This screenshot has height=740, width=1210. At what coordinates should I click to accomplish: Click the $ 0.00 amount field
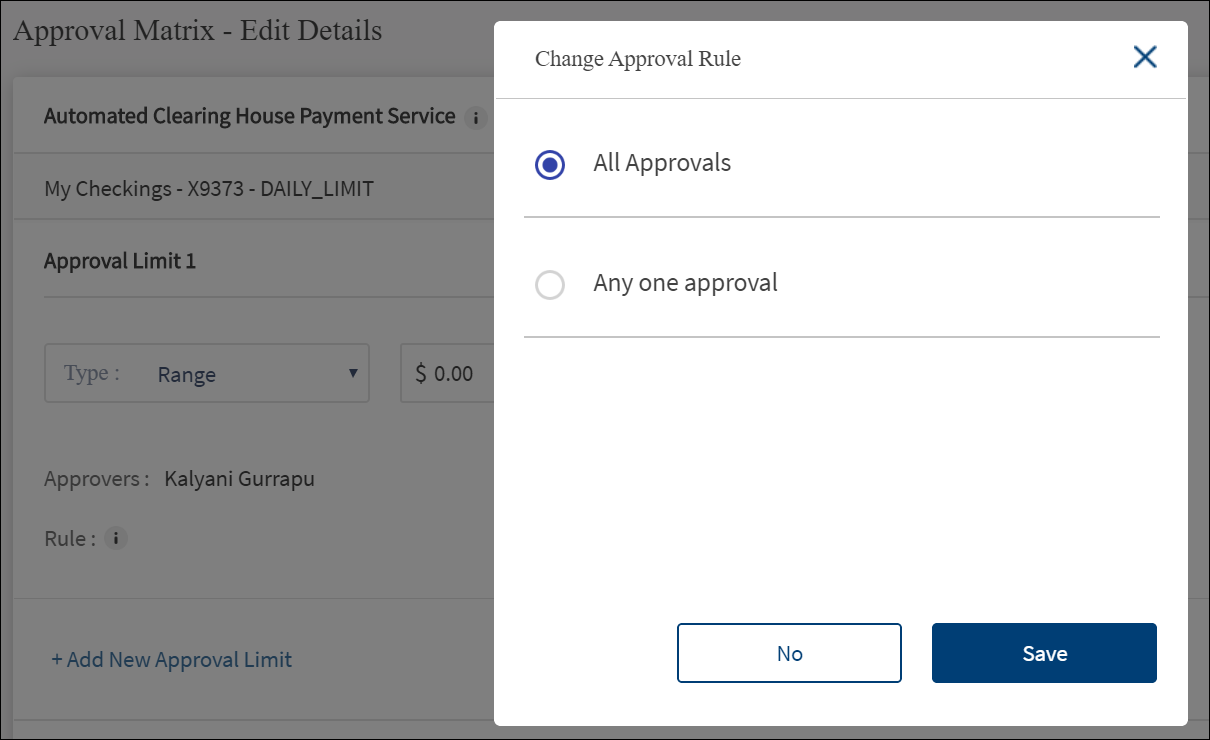click(x=448, y=374)
